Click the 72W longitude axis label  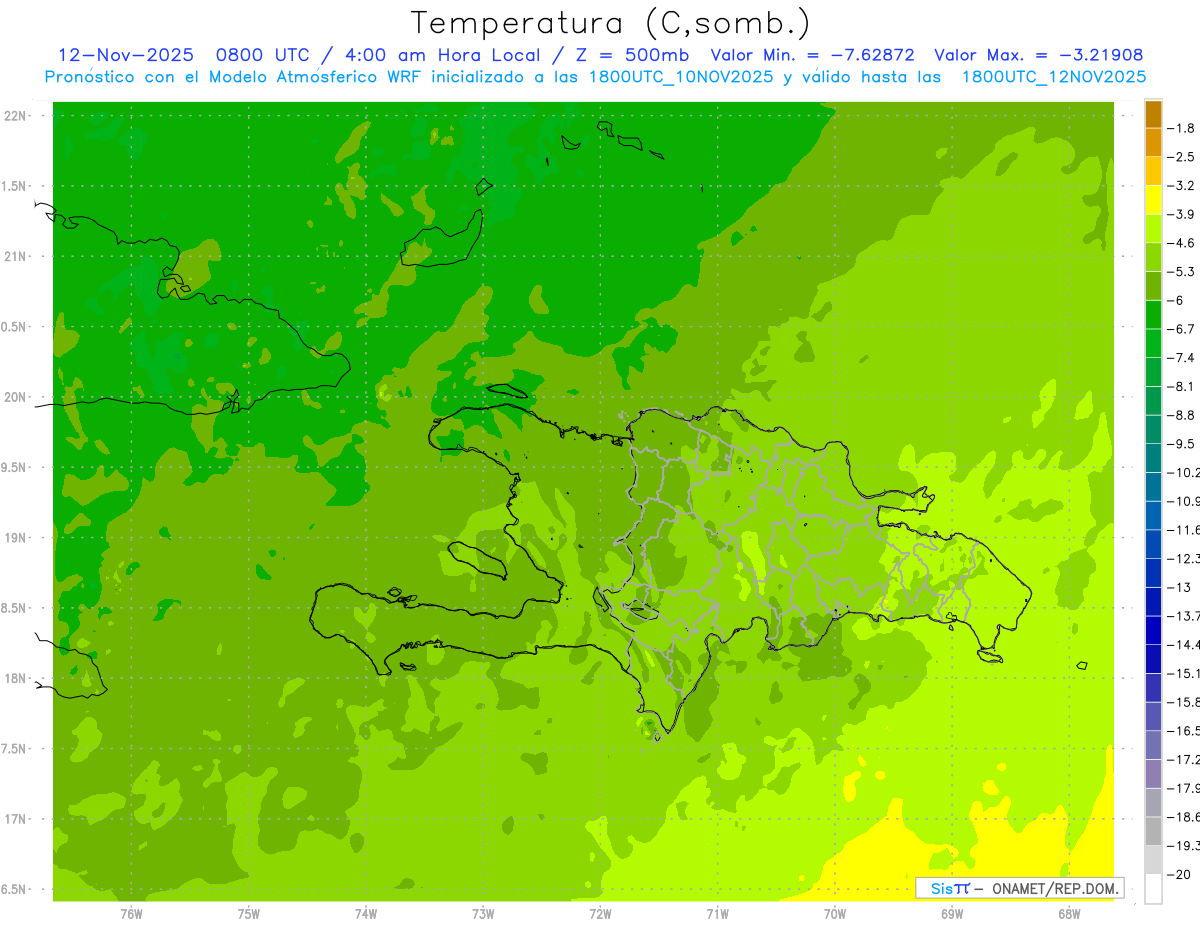[x=600, y=913]
